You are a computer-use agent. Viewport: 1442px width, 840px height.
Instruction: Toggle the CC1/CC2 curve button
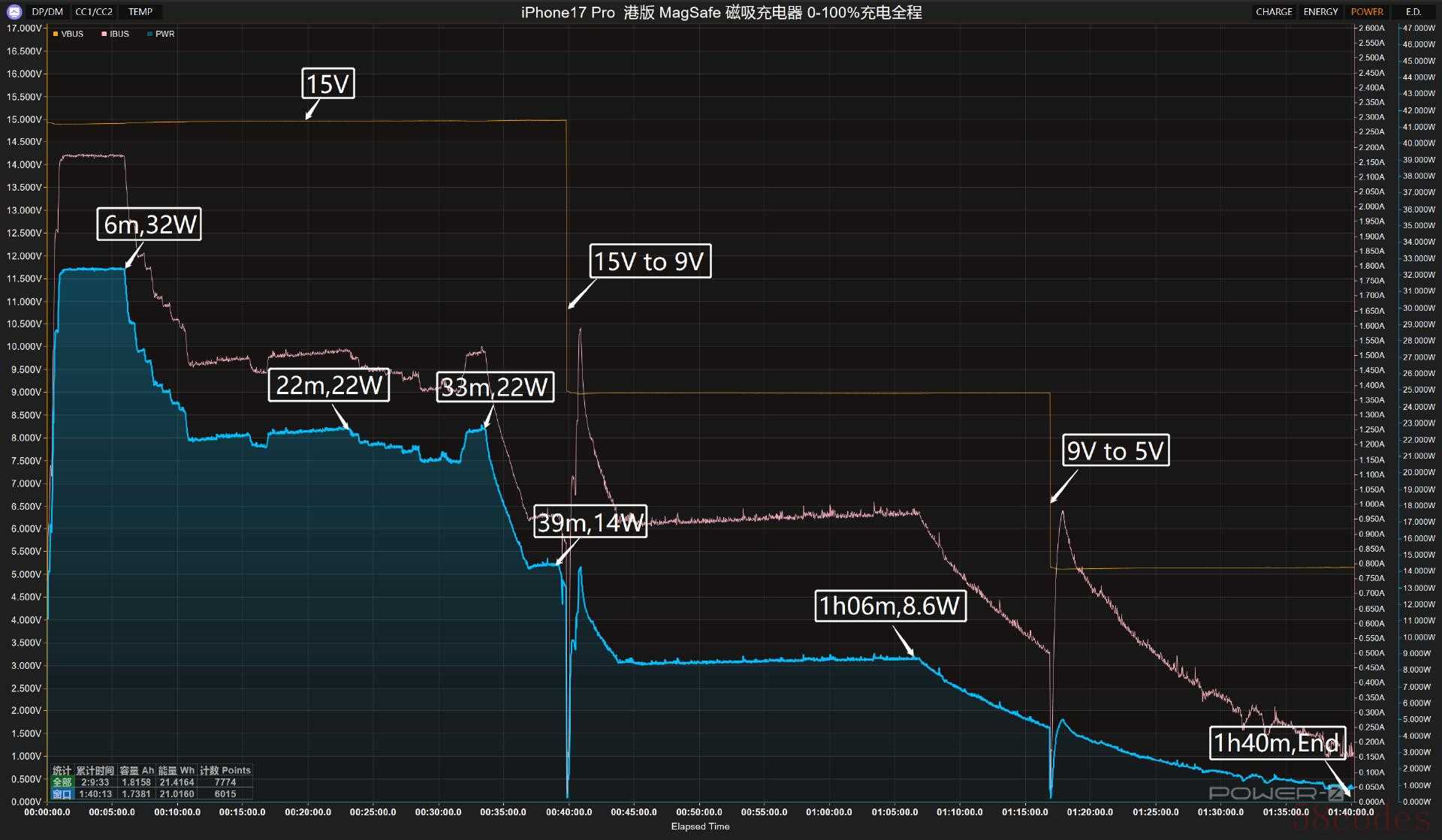click(x=94, y=12)
